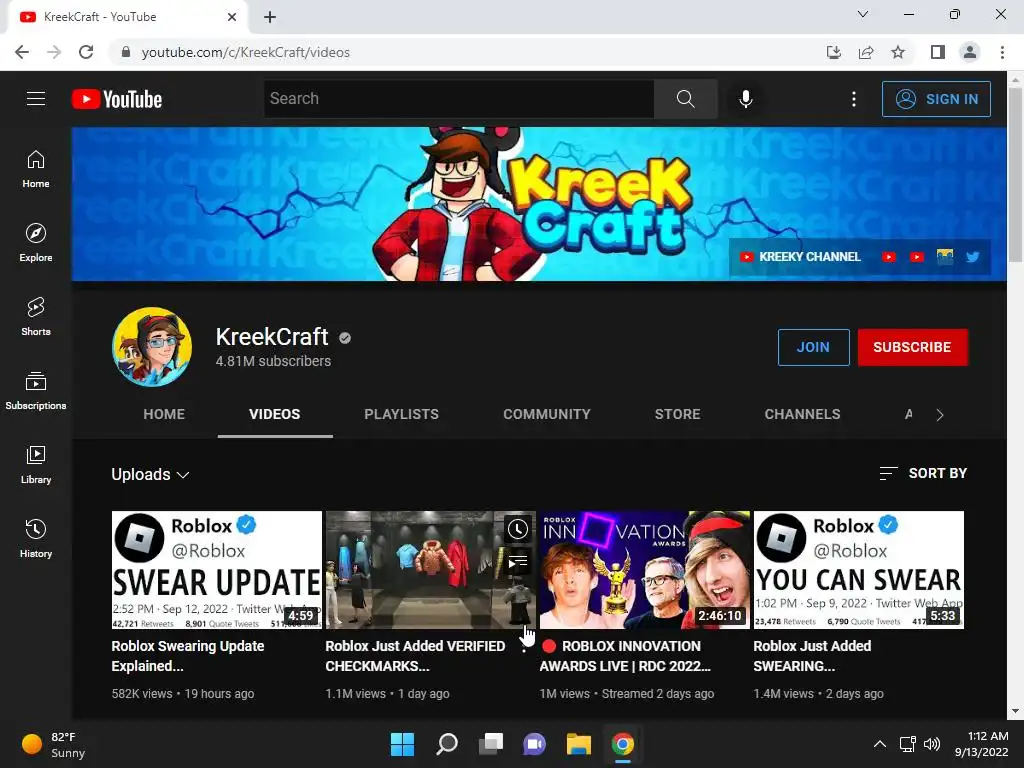1024x768 pixels.
Task: Open the Community tab
Action: (x=547, y=414)
